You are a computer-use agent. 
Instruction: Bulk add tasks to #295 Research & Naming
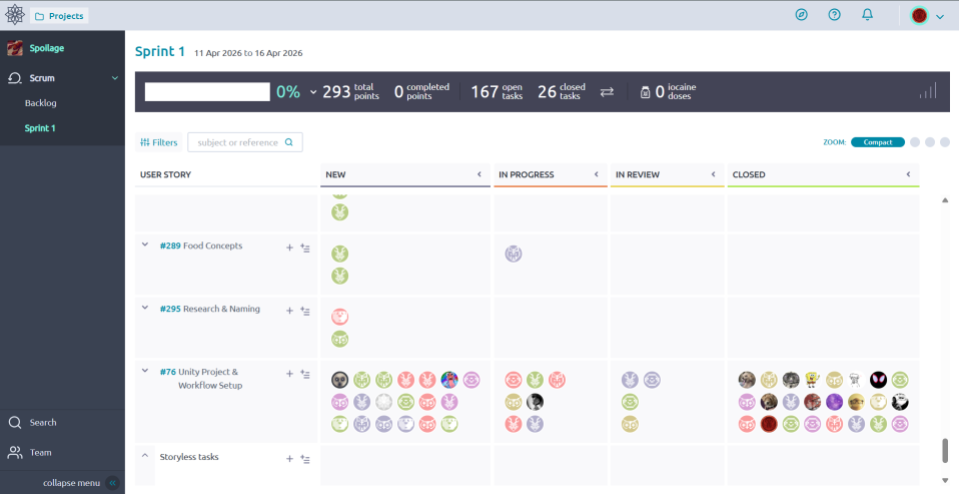point(305,310)
